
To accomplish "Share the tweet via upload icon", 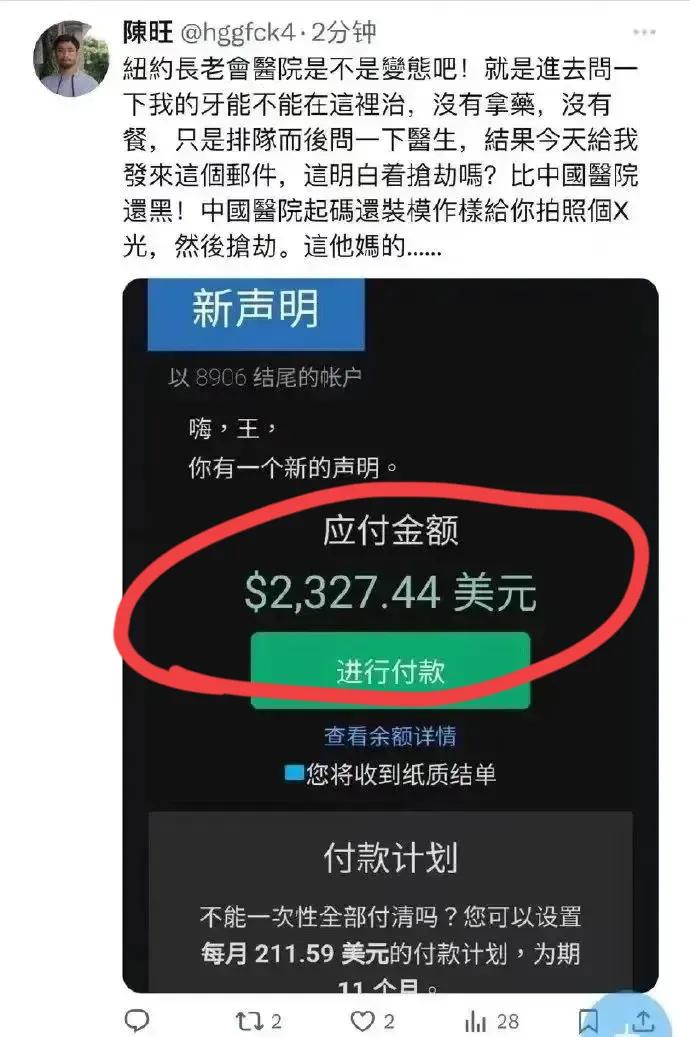I will pyautogui.click(x=642, y=1020).
